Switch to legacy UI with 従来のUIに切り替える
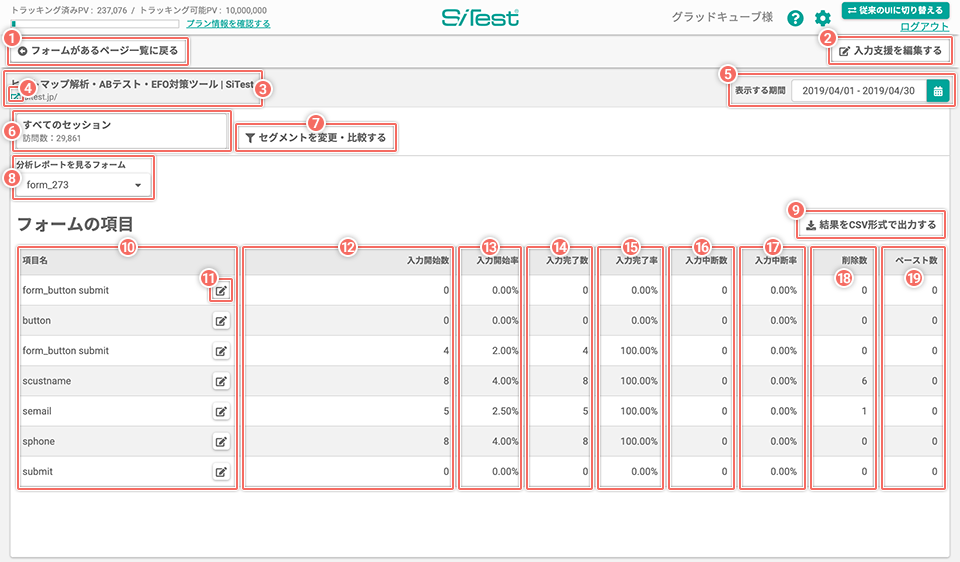The width and height of the screenshot is (960, 562). coord(895,10)
